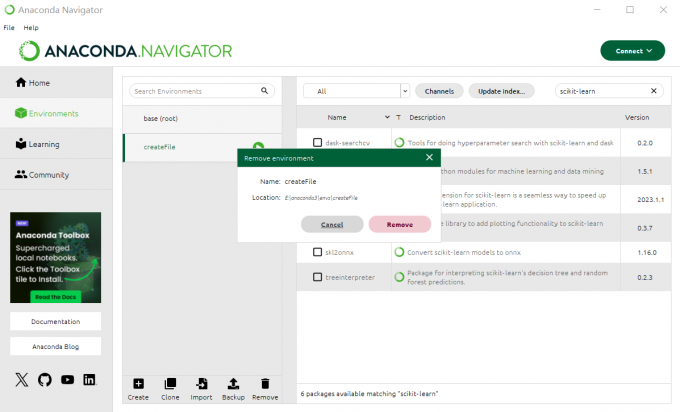Click version 1.16.0 of skl2onnx

pyautogui.click(x=647, y=252)
